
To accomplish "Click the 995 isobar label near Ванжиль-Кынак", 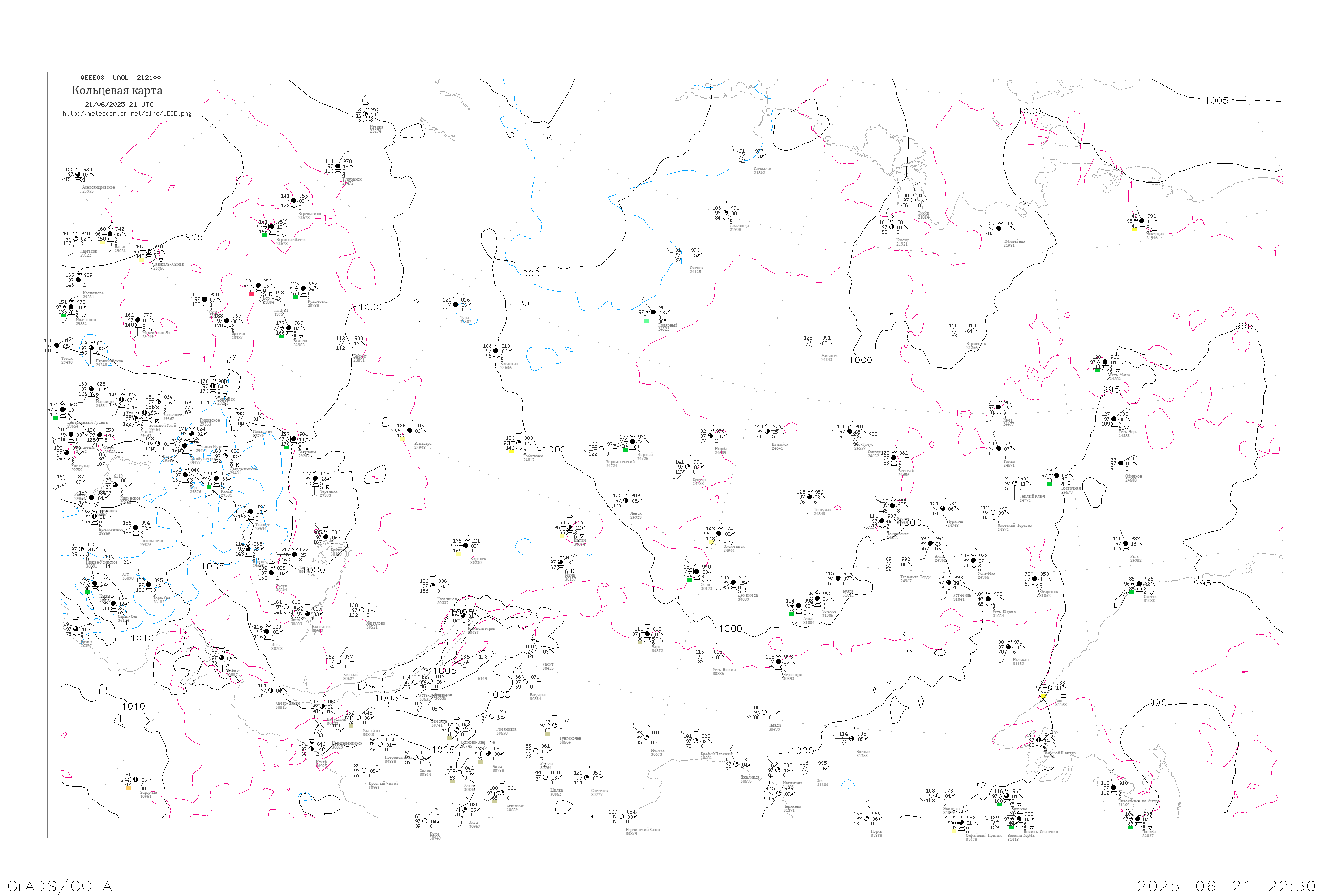I will click(x=194, y=237).
